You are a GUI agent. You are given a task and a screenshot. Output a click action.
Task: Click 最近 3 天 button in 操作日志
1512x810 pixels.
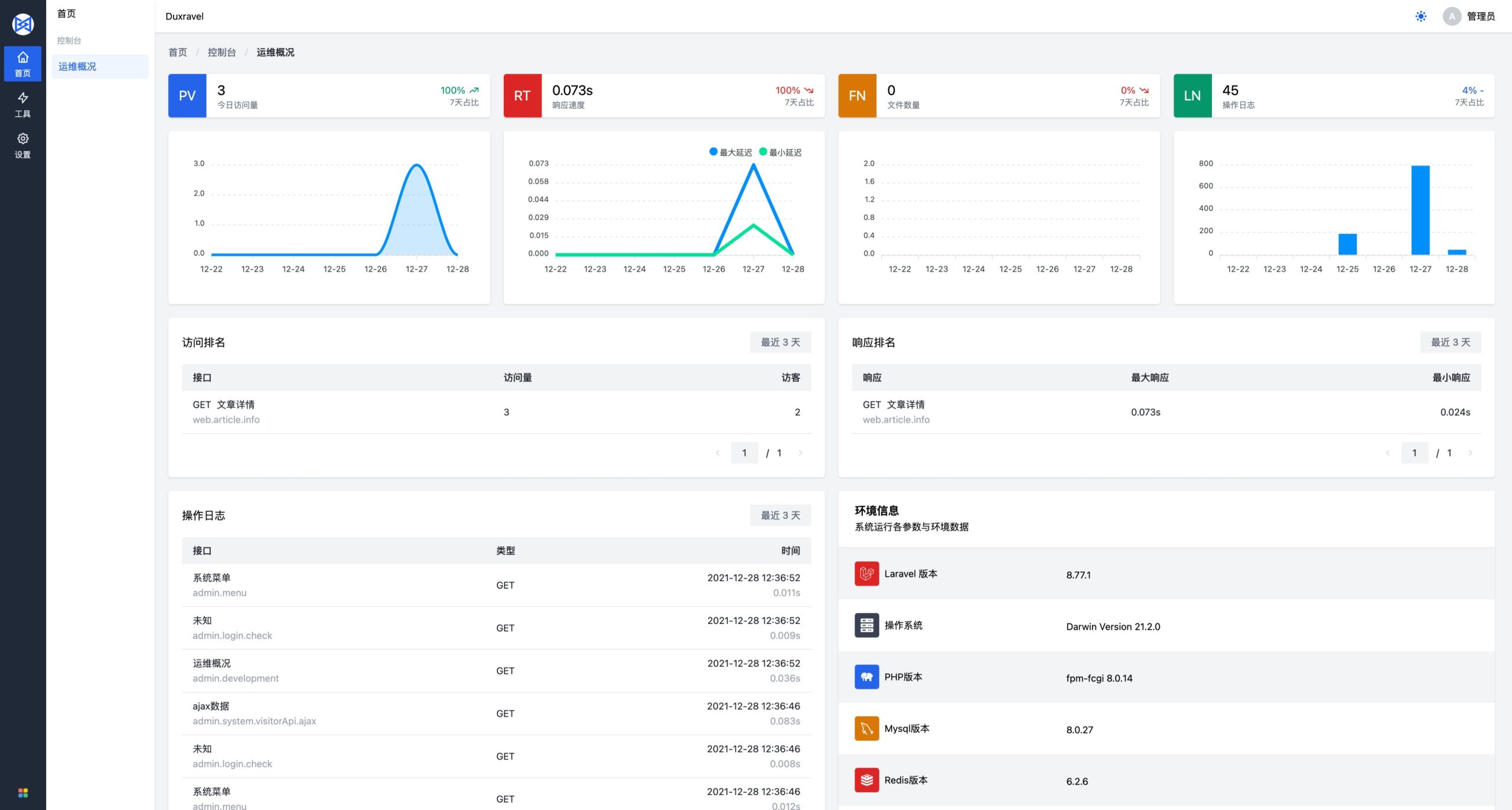[780, 515]
